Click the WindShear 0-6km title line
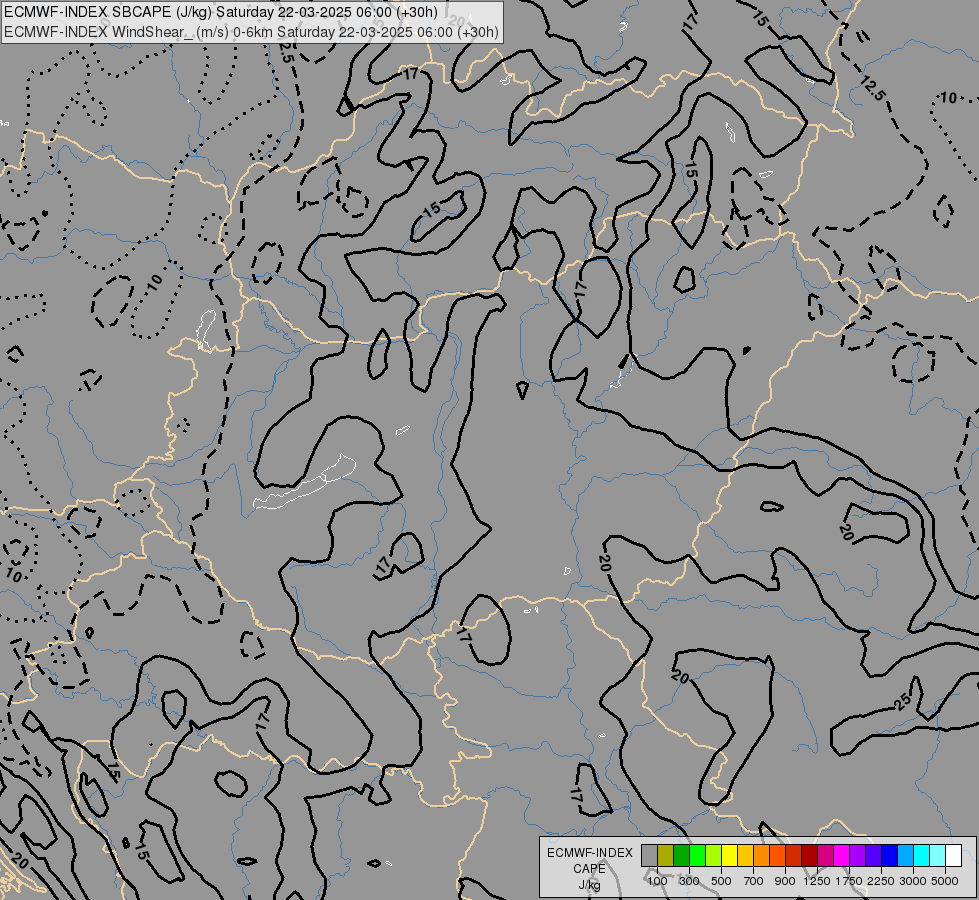Viewport: 979px width, 900px height. tap(251, 32)
